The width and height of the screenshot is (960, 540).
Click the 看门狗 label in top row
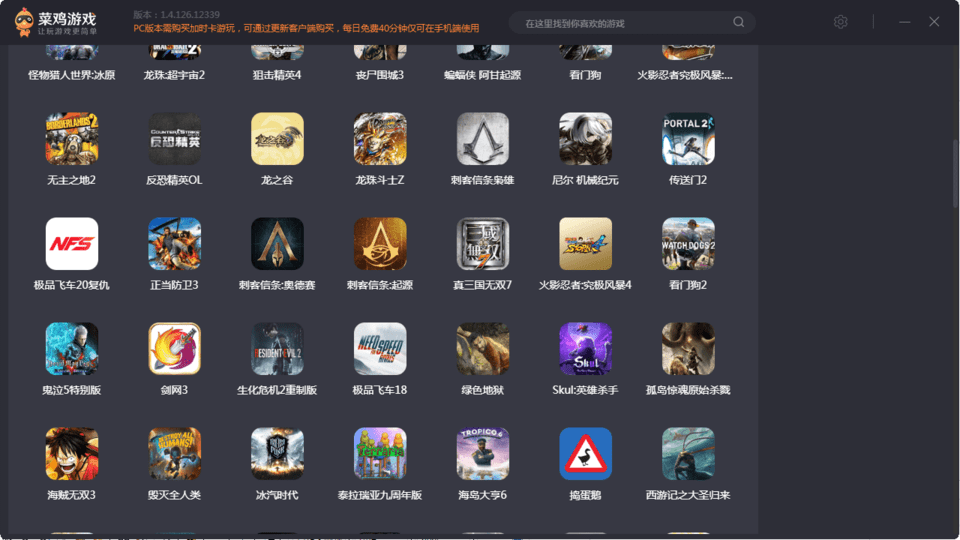[x=585, y=75]
